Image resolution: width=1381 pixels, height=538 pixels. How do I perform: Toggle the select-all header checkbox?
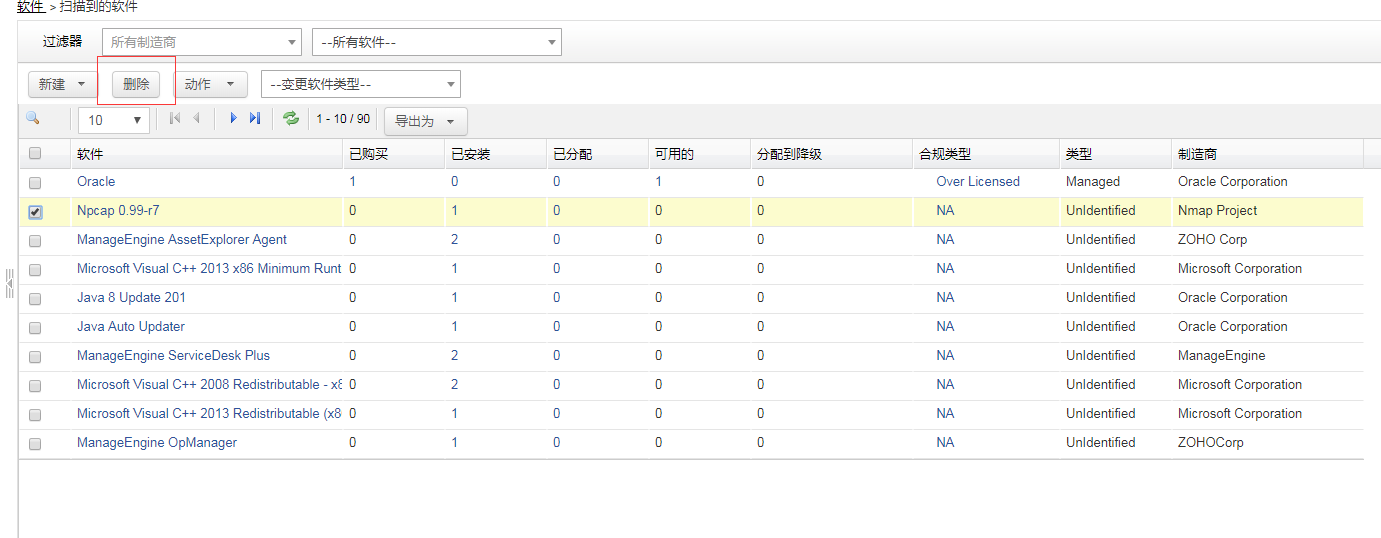click(x=35, y=154)
